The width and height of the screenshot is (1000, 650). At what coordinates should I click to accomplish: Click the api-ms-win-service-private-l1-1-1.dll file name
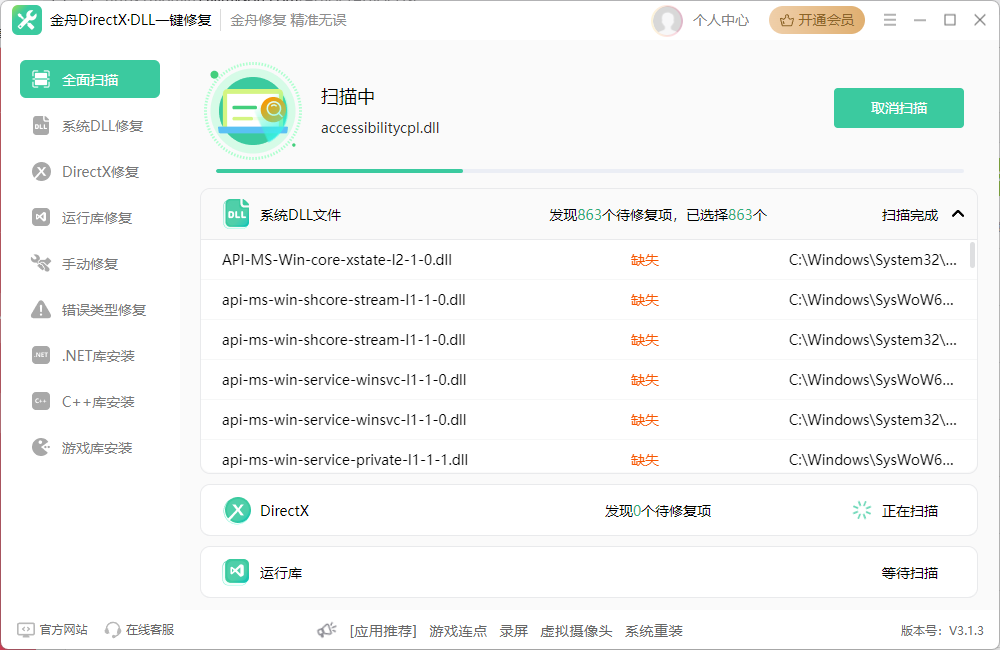pos(345,460)
